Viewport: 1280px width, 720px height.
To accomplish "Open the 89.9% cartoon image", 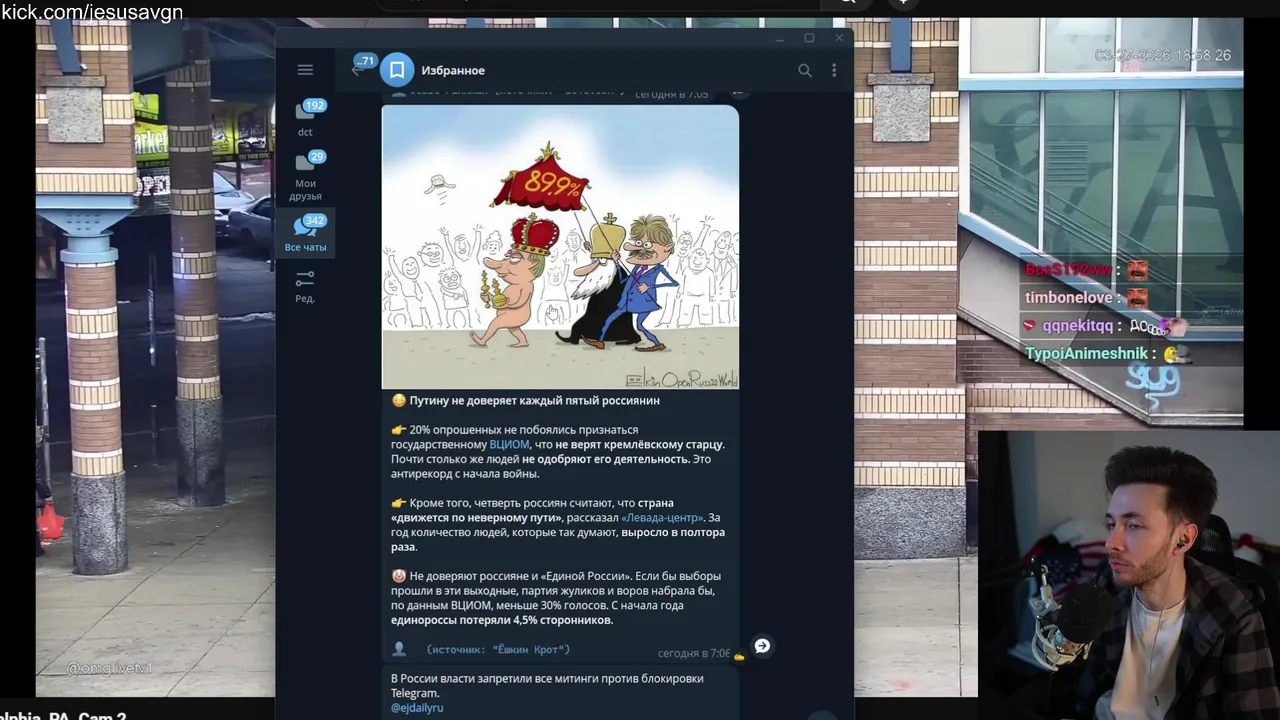I will tap(560, 246).
